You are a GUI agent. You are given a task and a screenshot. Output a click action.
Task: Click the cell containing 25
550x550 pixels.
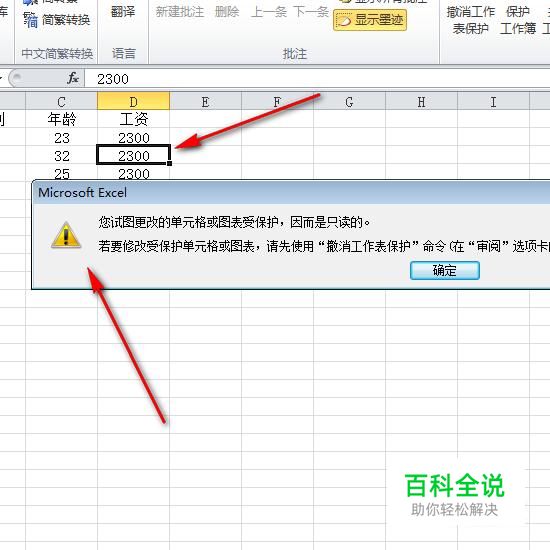[x=61, y=173]
